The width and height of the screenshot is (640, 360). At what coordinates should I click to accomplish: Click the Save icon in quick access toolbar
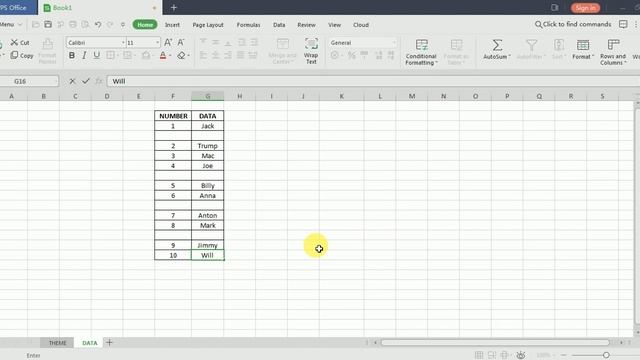[x=48, y=24]
